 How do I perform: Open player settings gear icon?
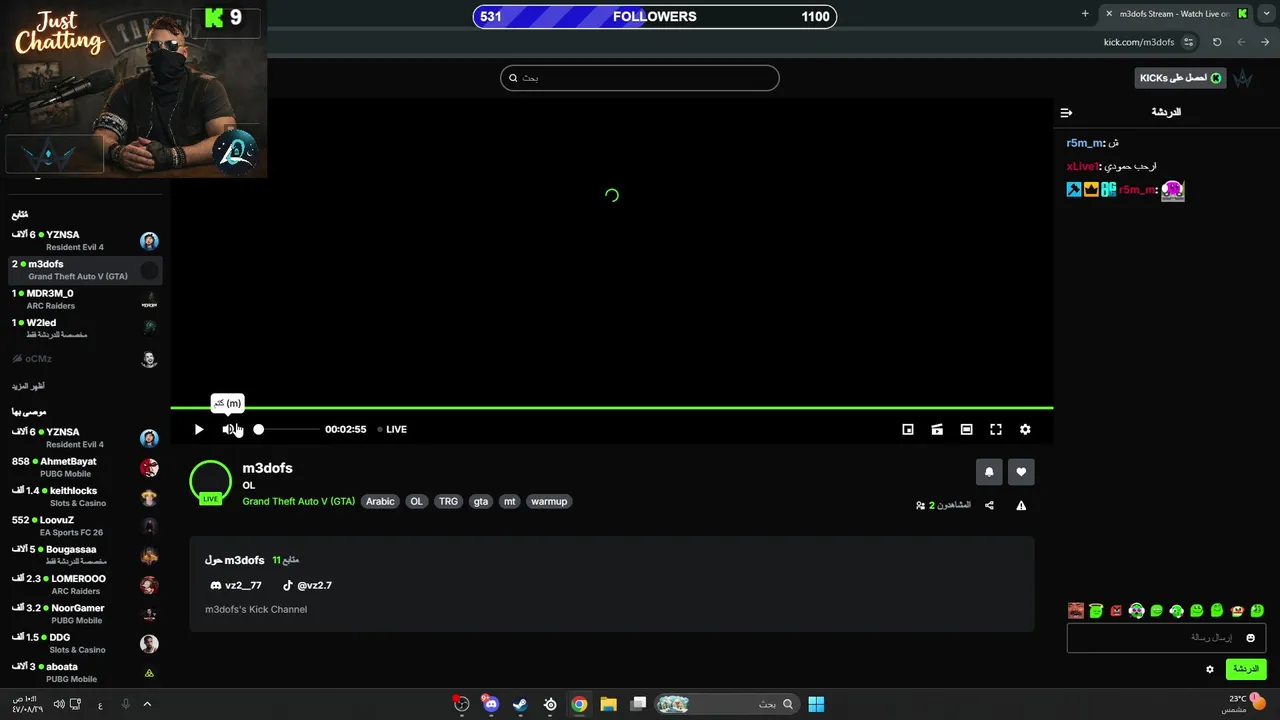coord(1025,429)
